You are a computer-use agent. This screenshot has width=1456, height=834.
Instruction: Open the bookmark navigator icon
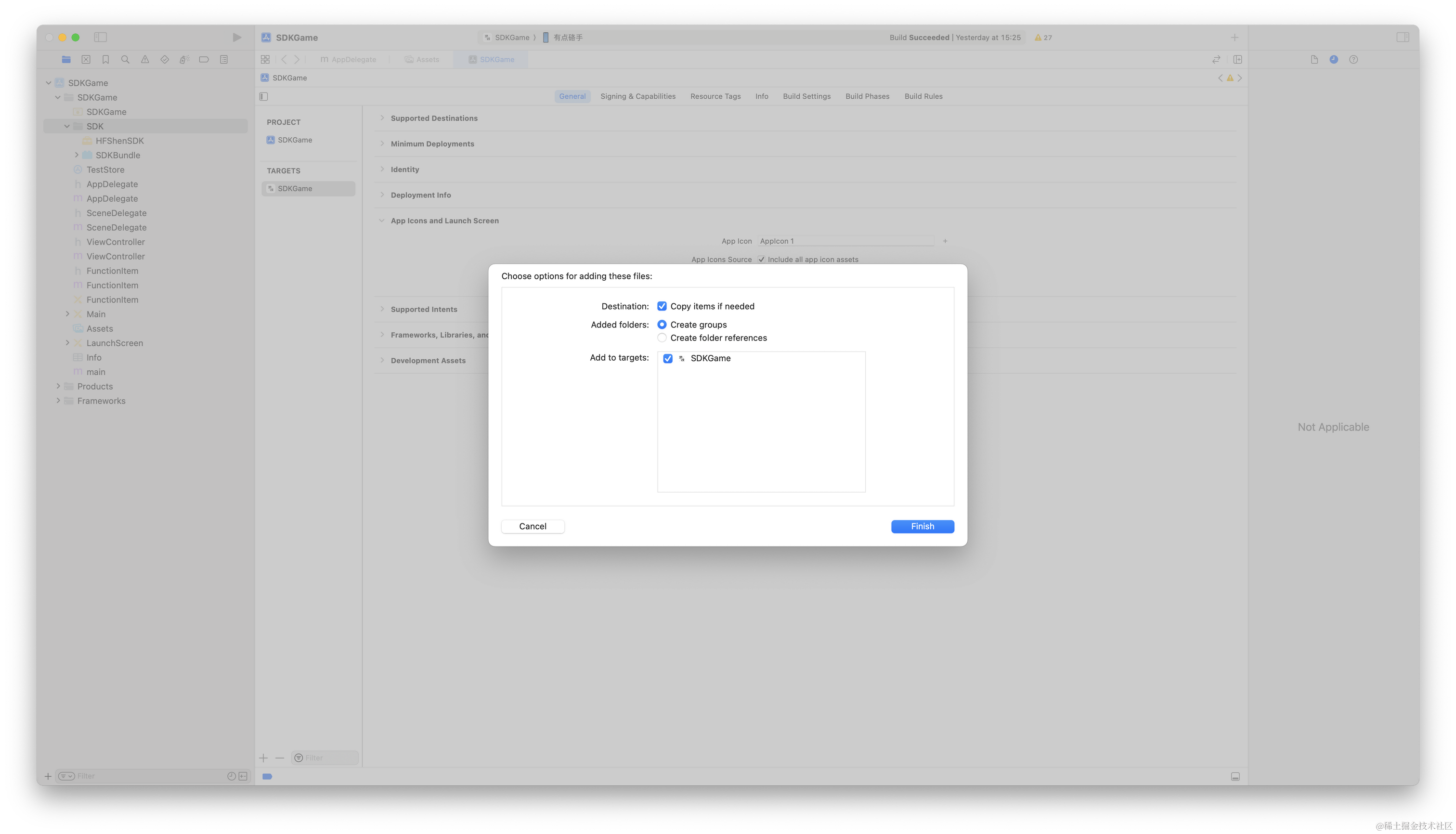(x=105, y=60)
